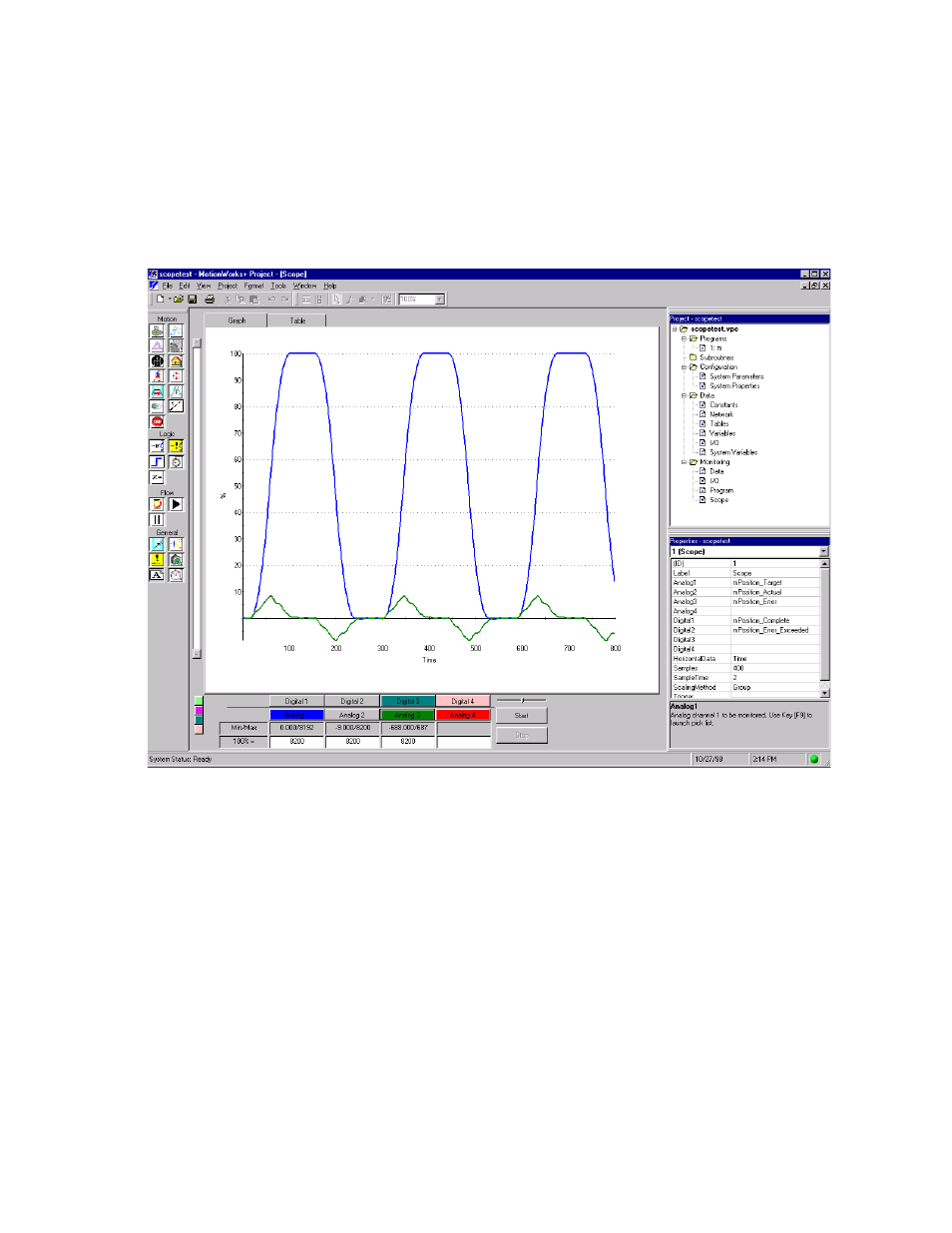Select the red Stop sign motion block
Viewport: 952px width, 1233px height.
[x=157, y=422]
